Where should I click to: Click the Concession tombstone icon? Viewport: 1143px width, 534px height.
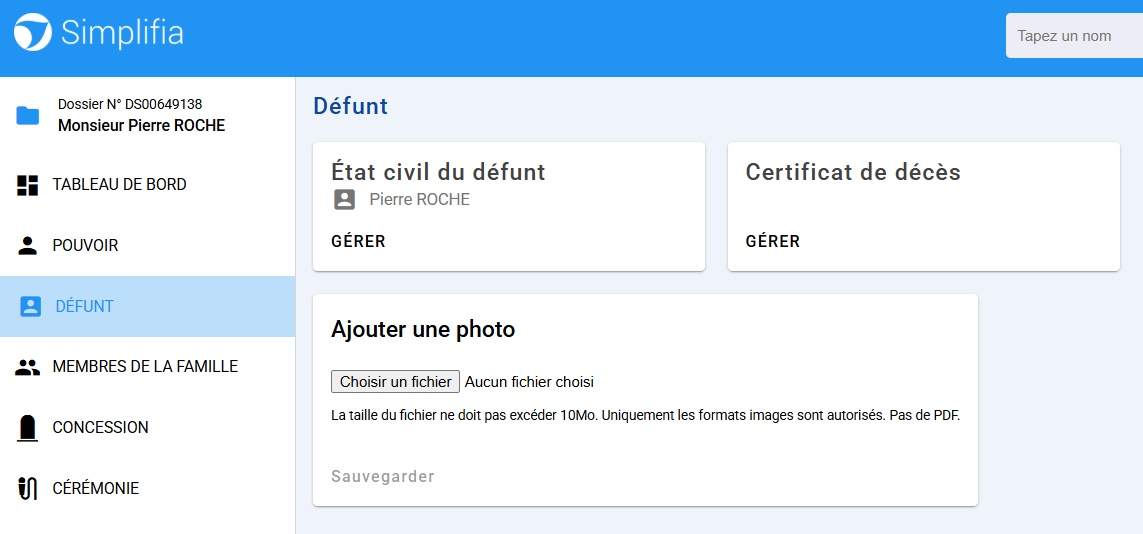click(28, 428)
